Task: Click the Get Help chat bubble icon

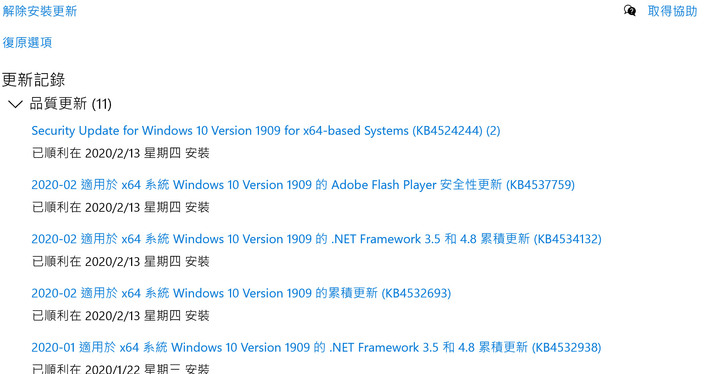Action: [x=630, y=11]
